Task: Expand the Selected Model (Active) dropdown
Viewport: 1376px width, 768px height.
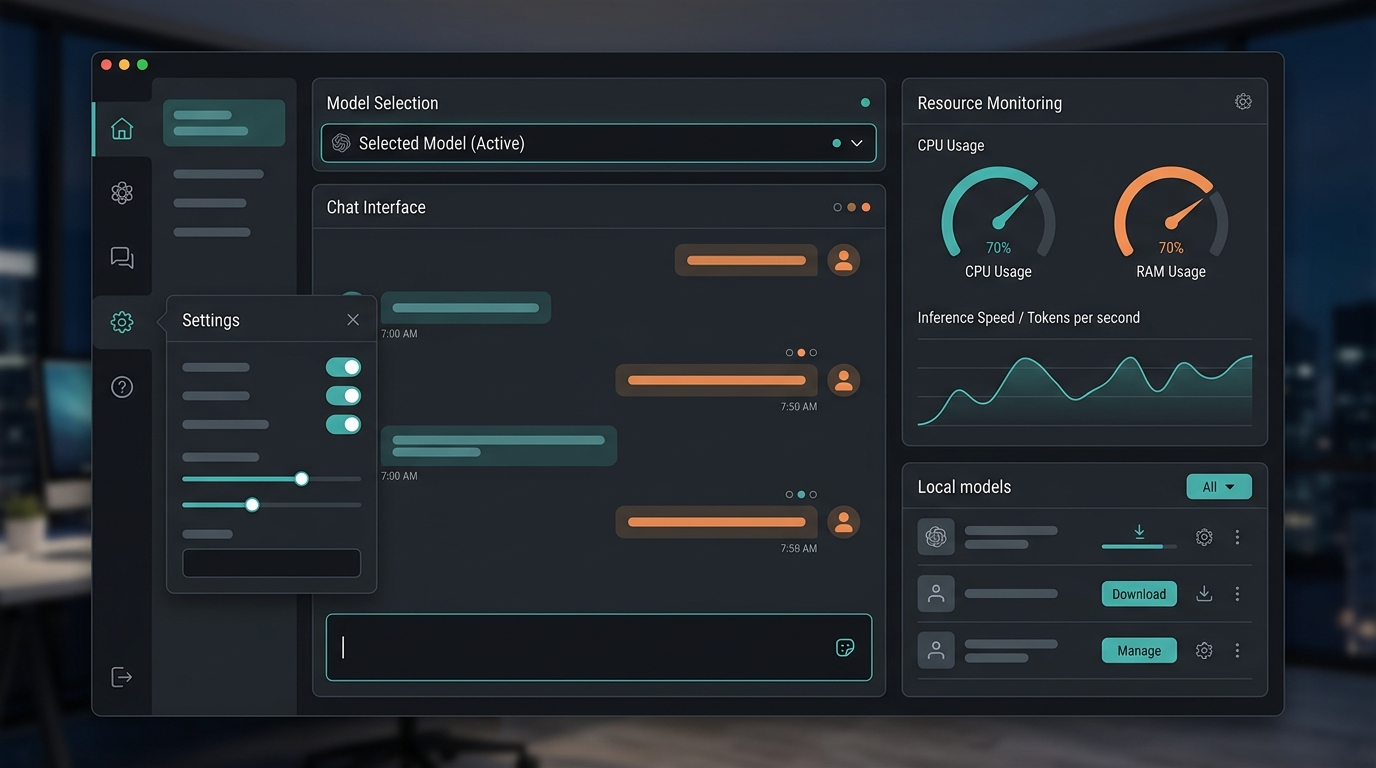Action: [x=598, y=143]
